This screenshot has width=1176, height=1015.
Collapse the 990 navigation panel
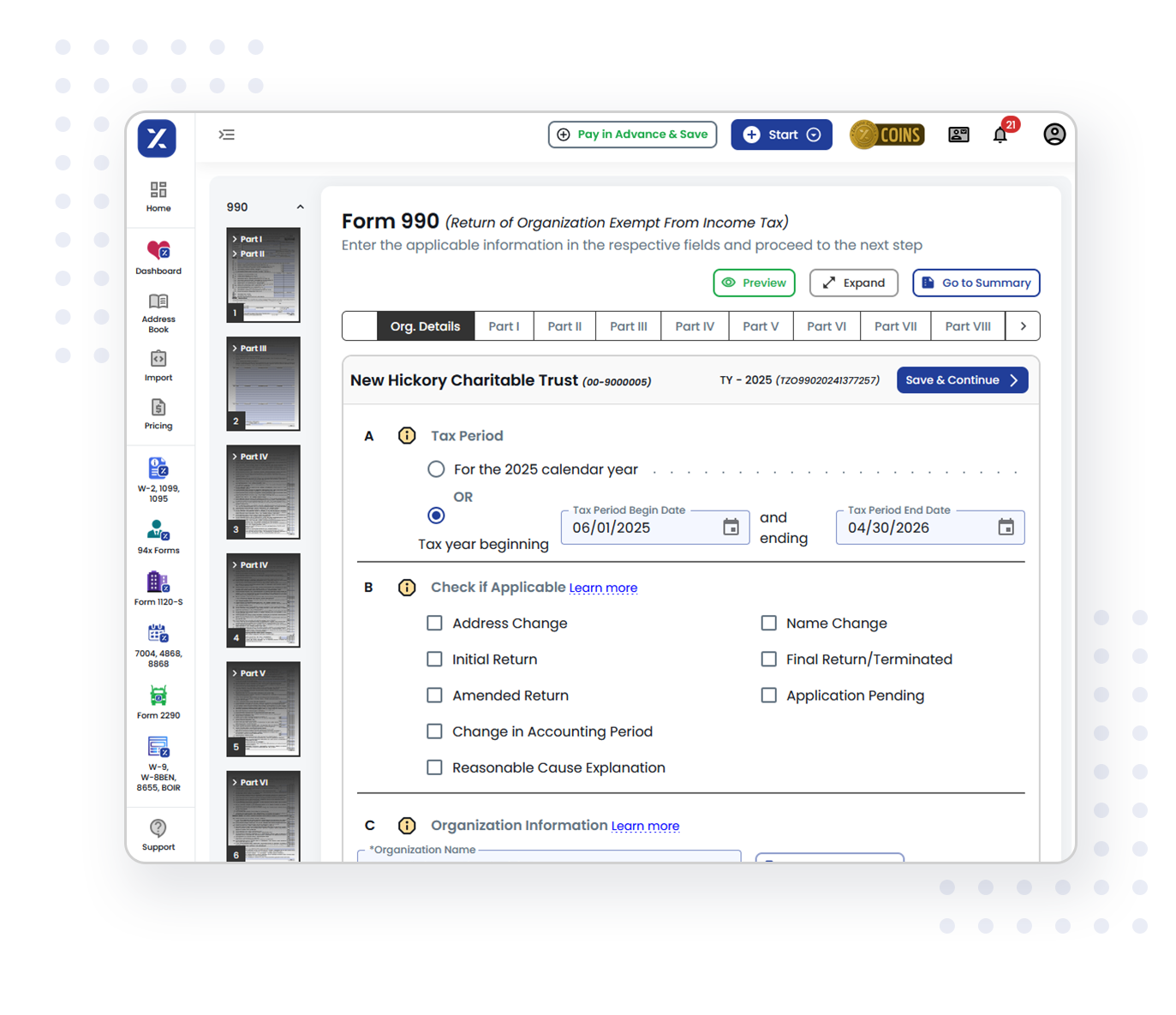[300, 206]
